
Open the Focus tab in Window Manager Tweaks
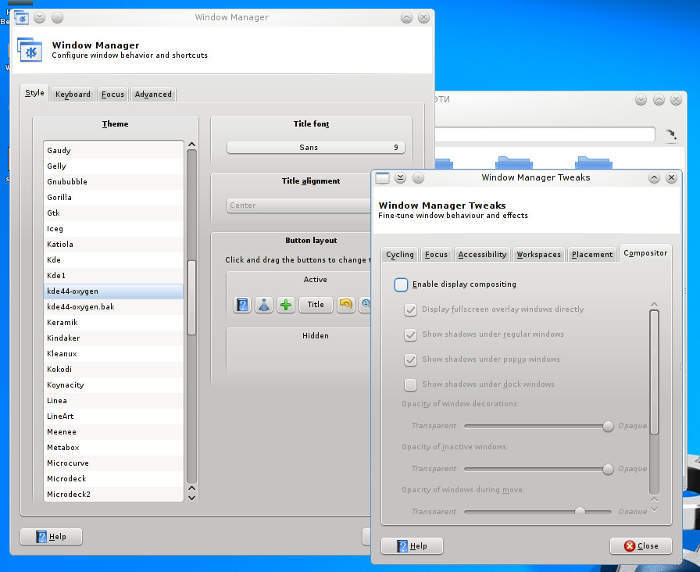coord(436,255)
